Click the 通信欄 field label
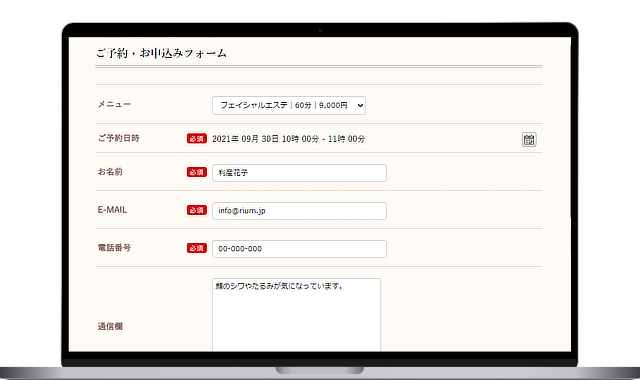The width and height of the screenshot is (640, 380). [x=110, y=327]
